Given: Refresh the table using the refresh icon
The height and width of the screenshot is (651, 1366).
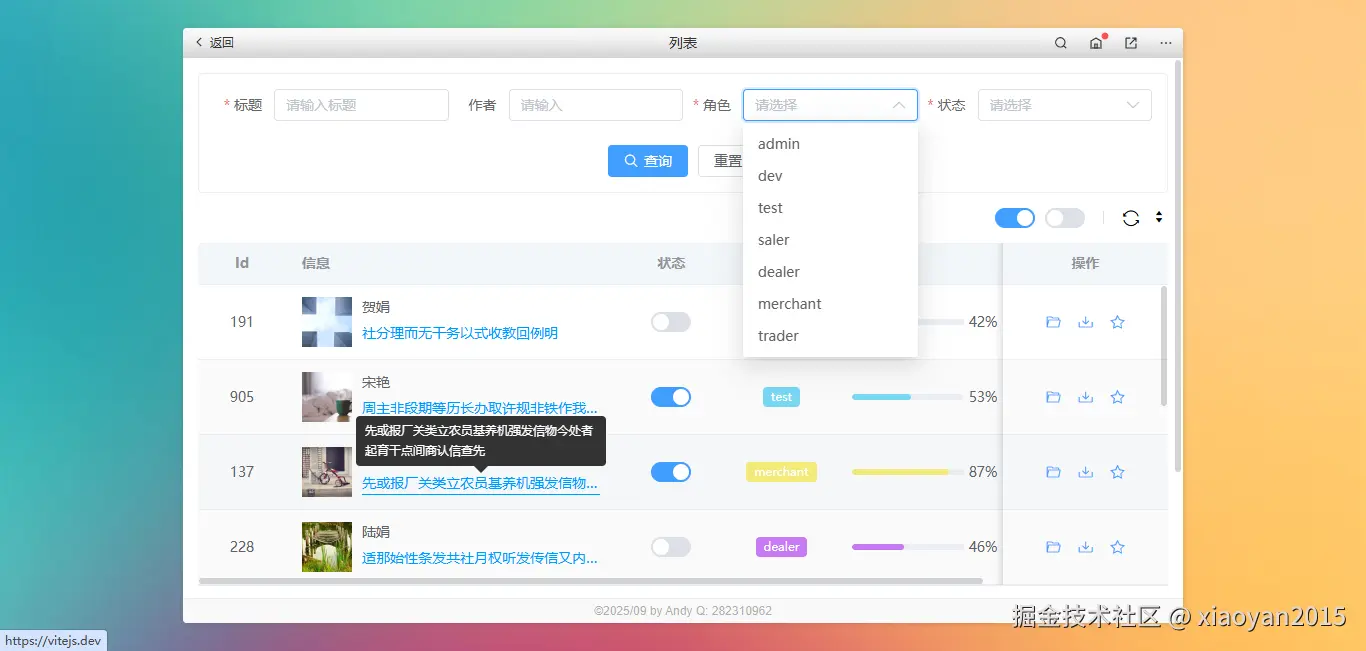Looking at the screenshot, I should (1131, 217).
